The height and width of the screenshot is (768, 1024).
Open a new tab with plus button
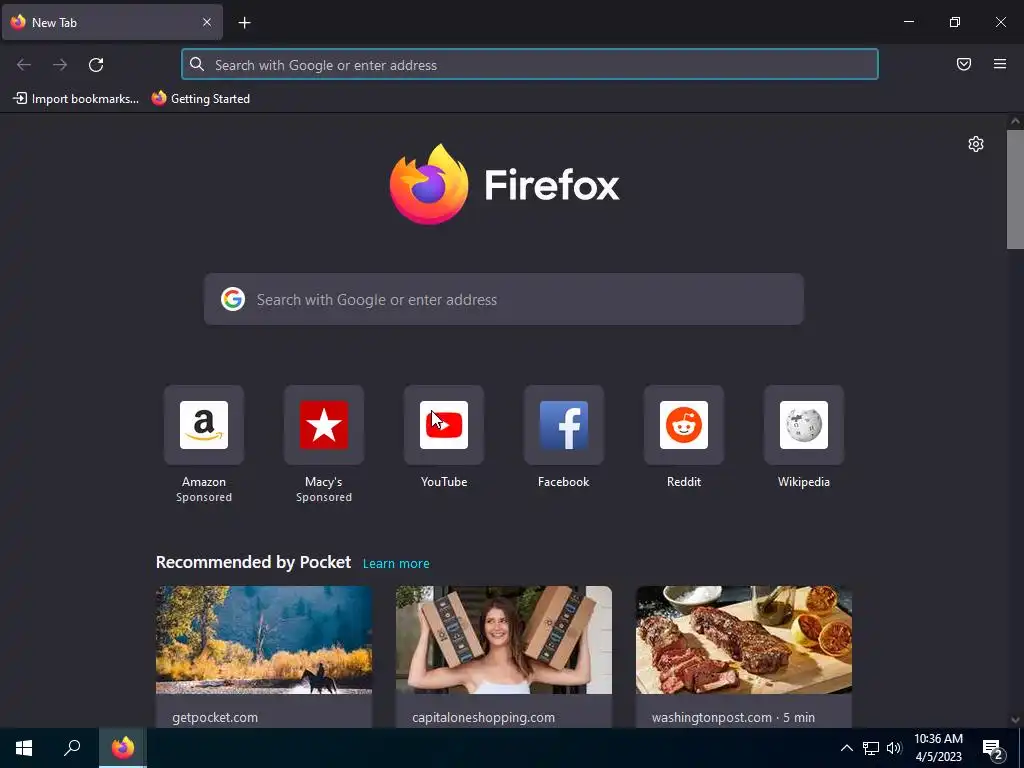[244, 23]
